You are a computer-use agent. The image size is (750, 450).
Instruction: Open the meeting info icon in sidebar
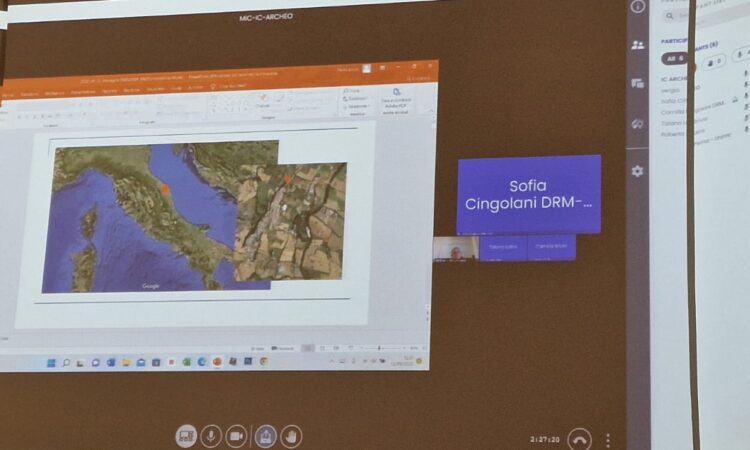[638, 6]
